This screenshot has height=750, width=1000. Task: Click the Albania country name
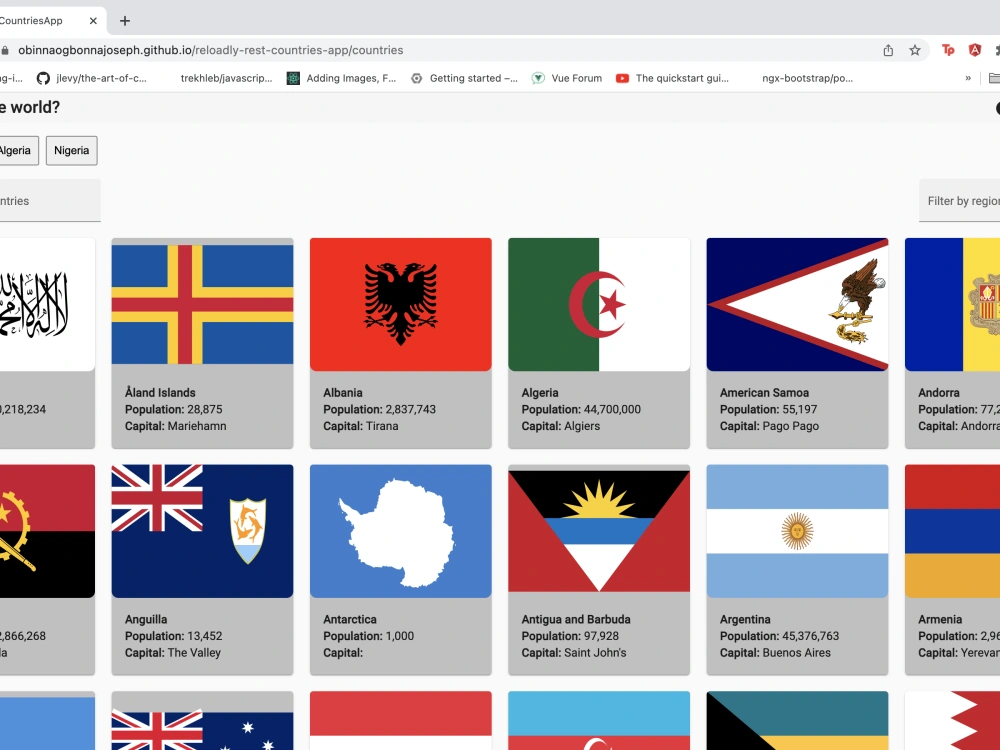(x=342, y=393)
